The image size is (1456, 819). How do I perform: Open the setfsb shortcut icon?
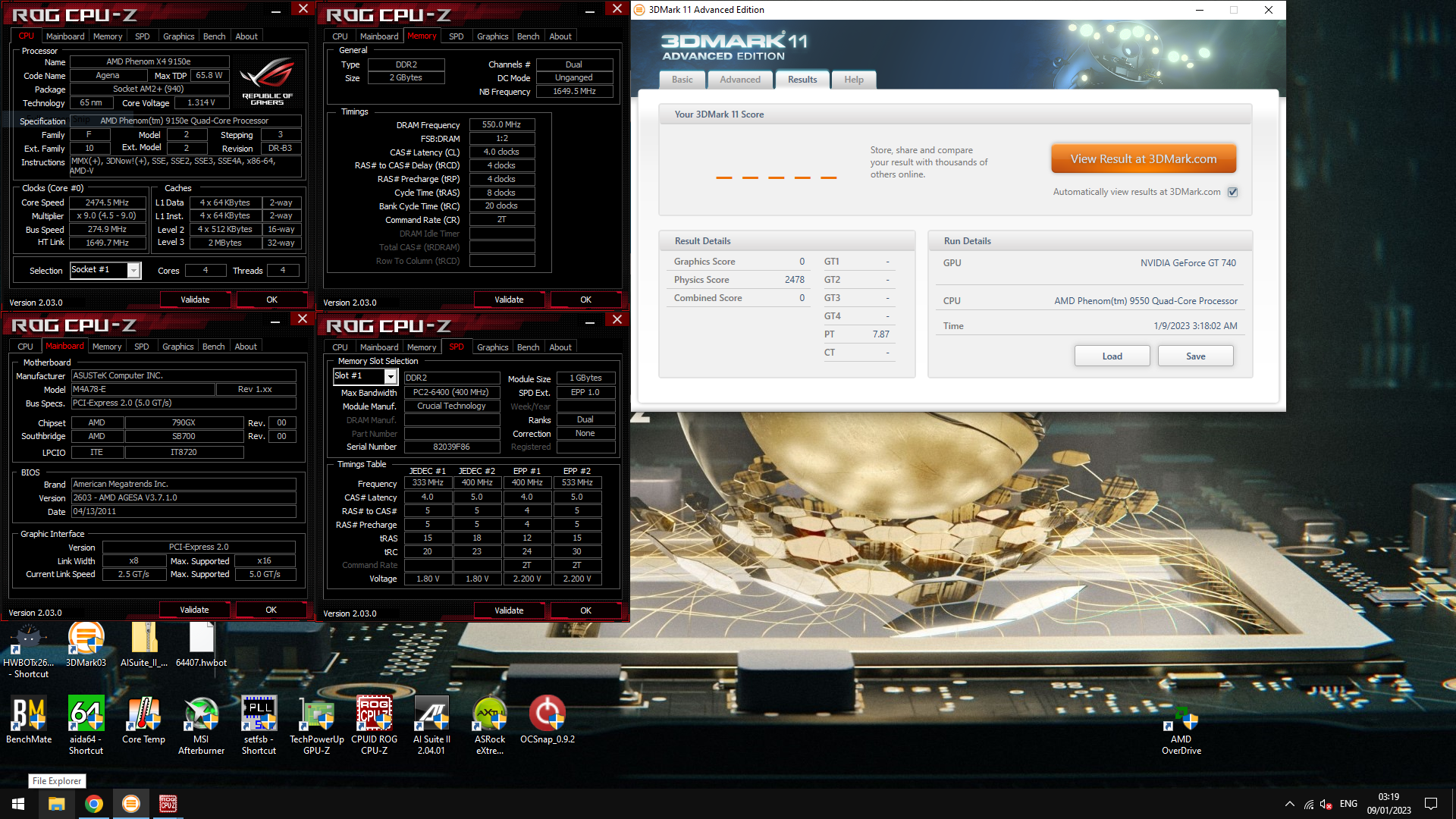coord(259,726)
